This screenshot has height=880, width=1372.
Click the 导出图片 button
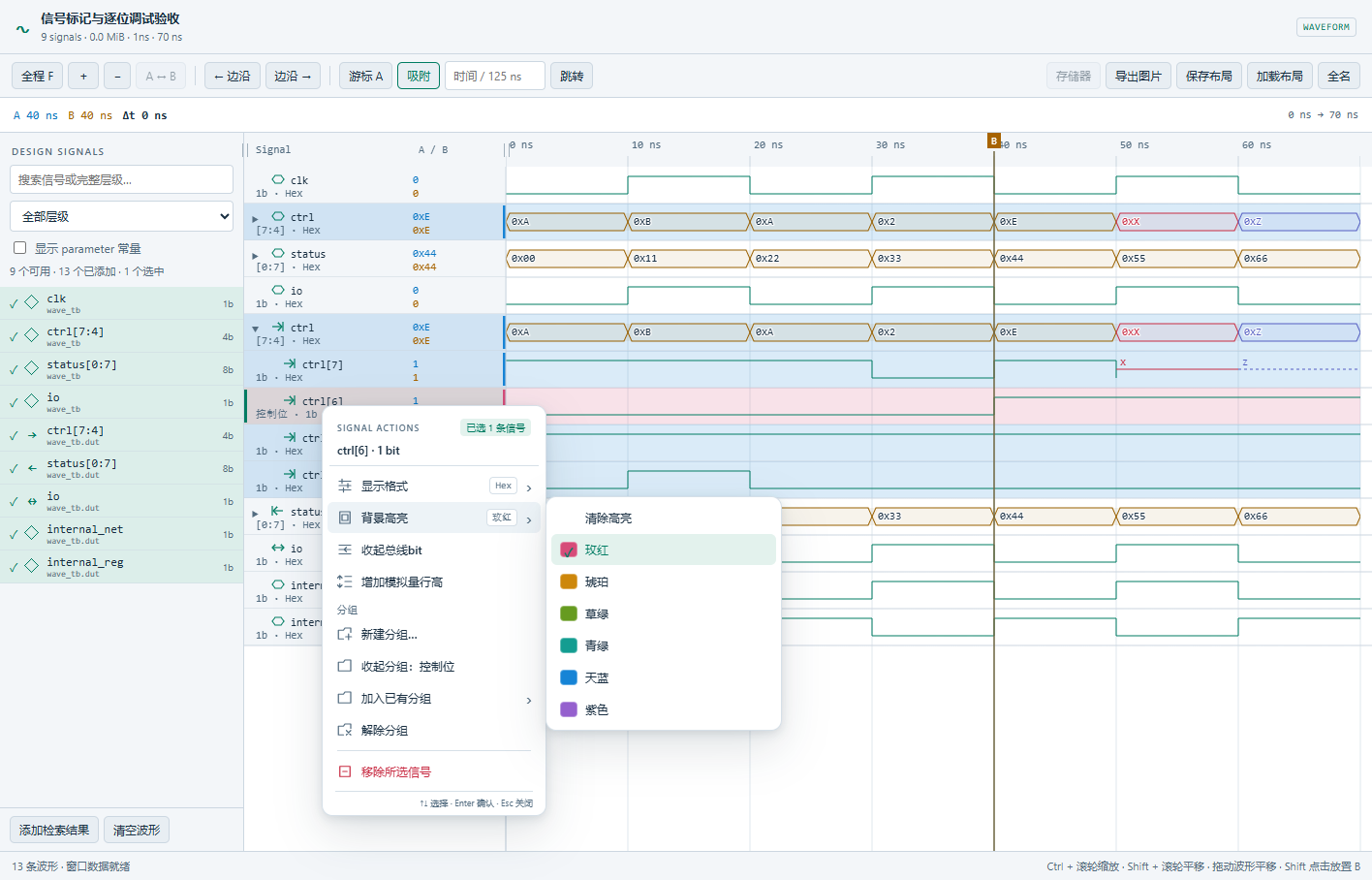(x=1138, y=76)
